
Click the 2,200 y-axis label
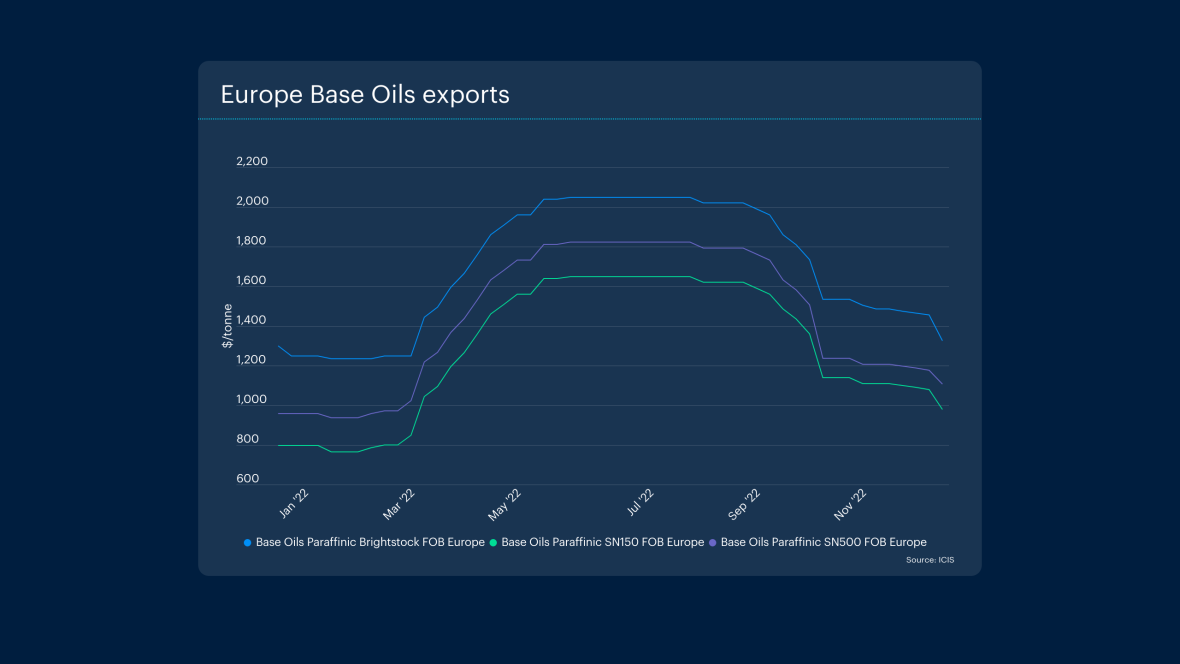pyautogui.click(x=254, y=161)
